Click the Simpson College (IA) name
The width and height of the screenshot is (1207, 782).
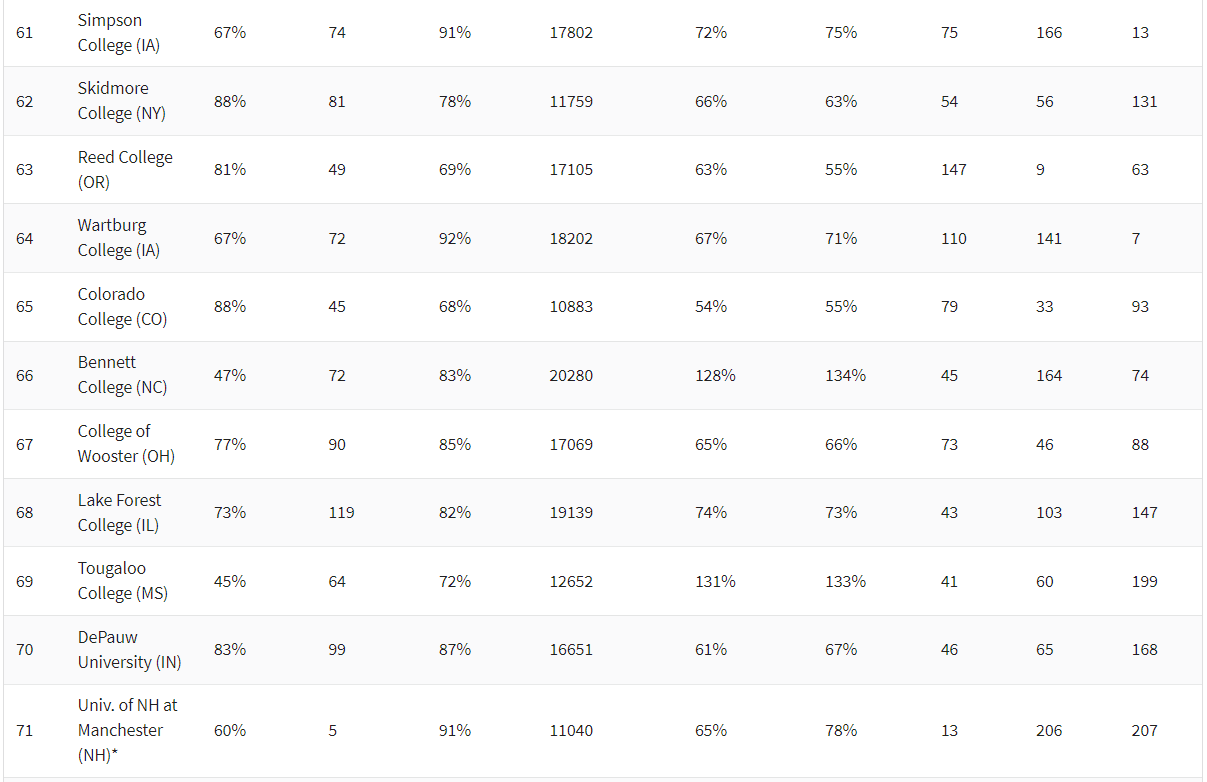click(x=118, y=33)
